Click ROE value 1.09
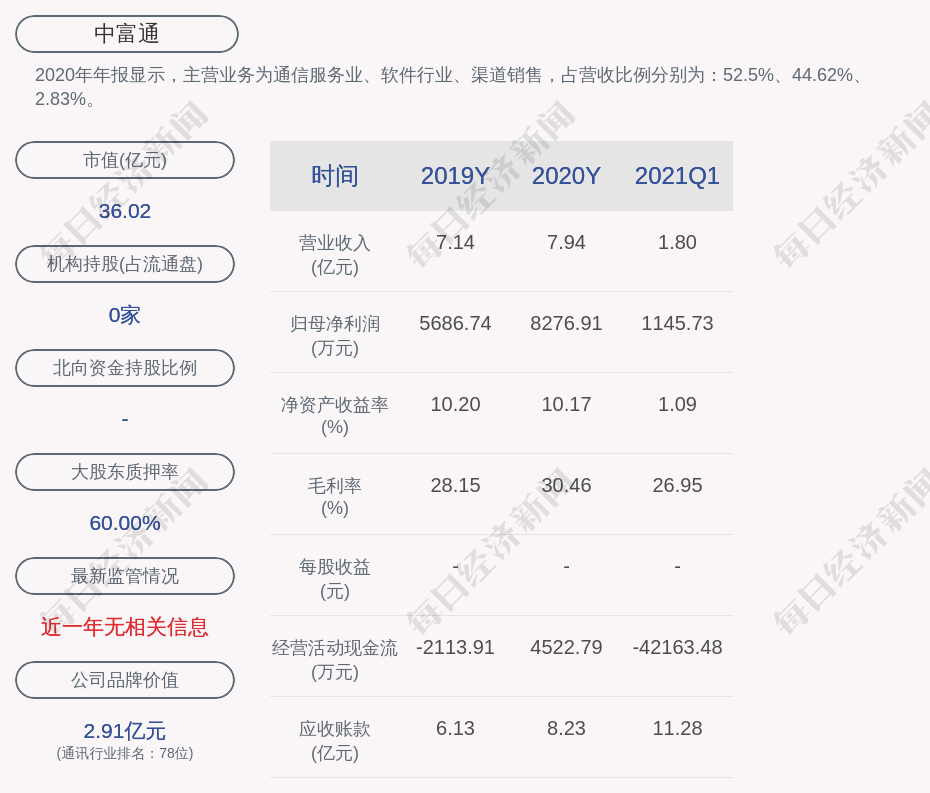 [x=677, y=405]
